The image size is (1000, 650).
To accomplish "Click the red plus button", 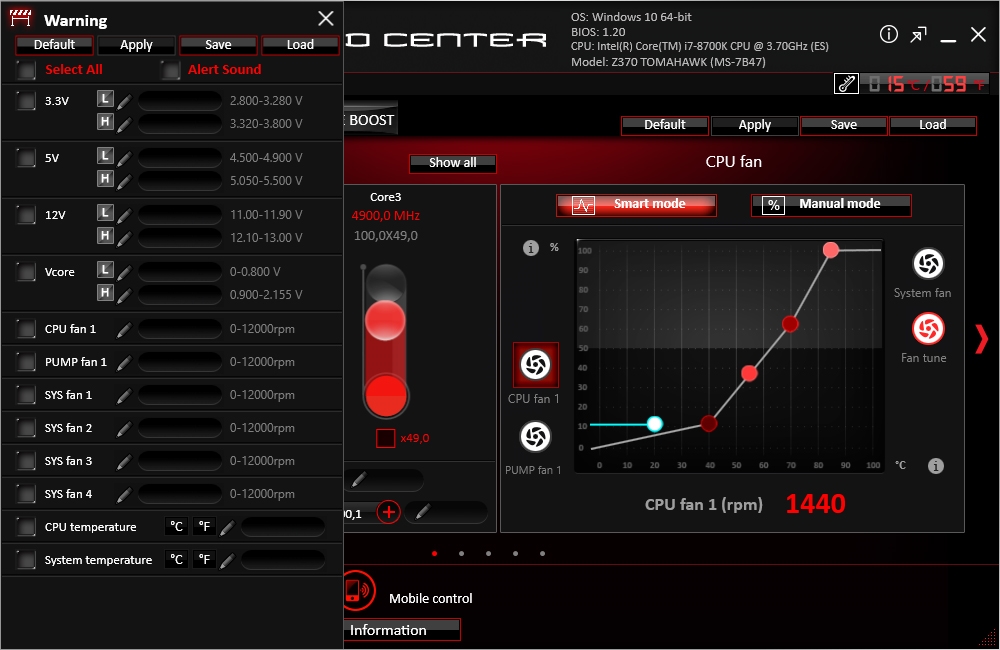I will [x=388, y=512].
